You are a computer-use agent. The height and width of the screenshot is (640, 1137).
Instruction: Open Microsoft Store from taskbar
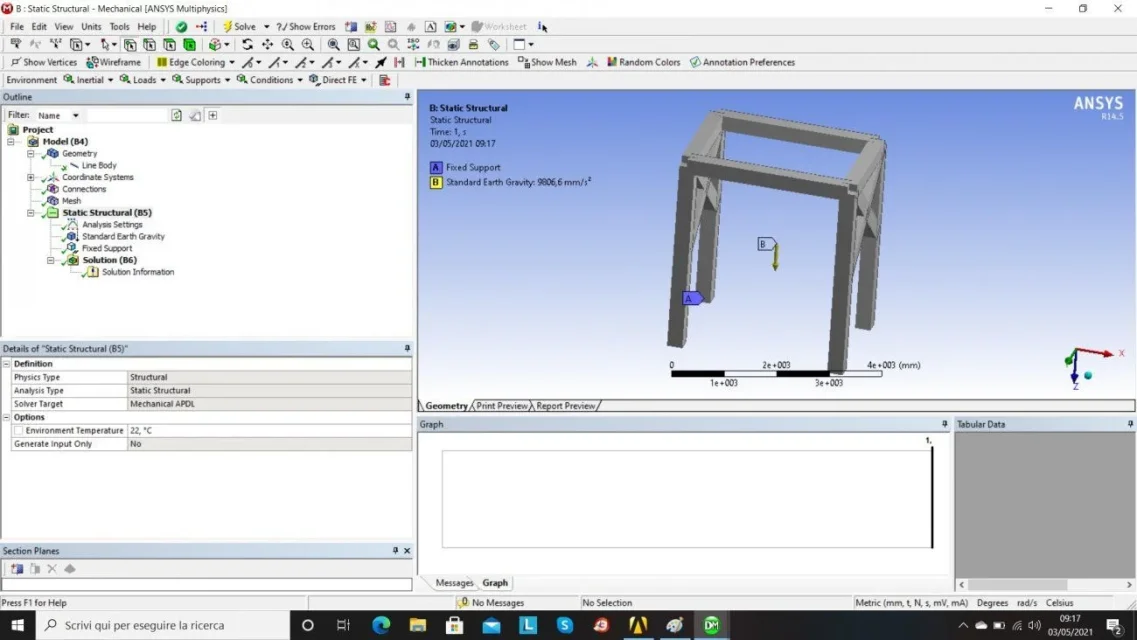point(455,625)
